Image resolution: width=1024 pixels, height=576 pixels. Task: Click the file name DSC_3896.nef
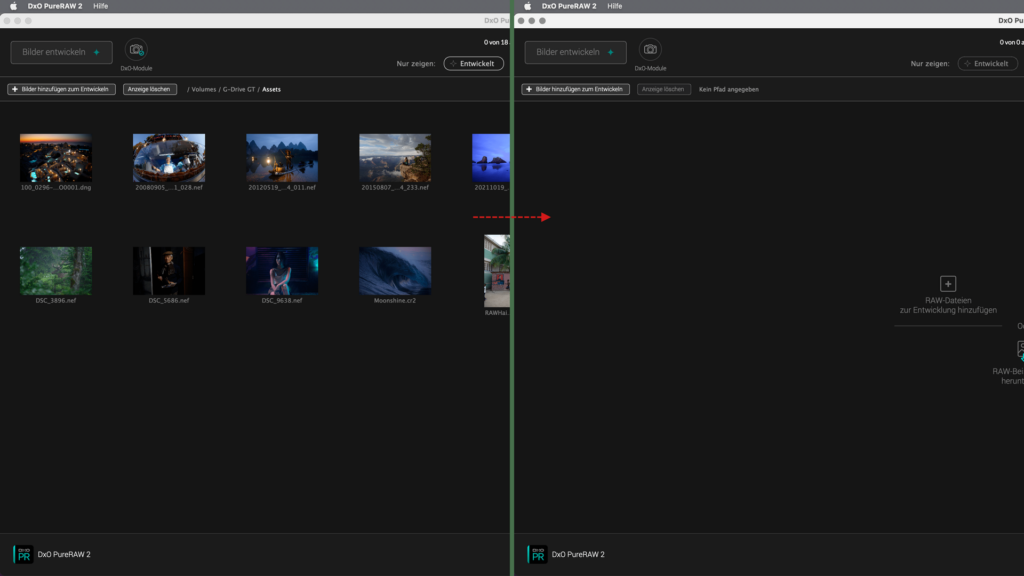click(x=56, y=300)
